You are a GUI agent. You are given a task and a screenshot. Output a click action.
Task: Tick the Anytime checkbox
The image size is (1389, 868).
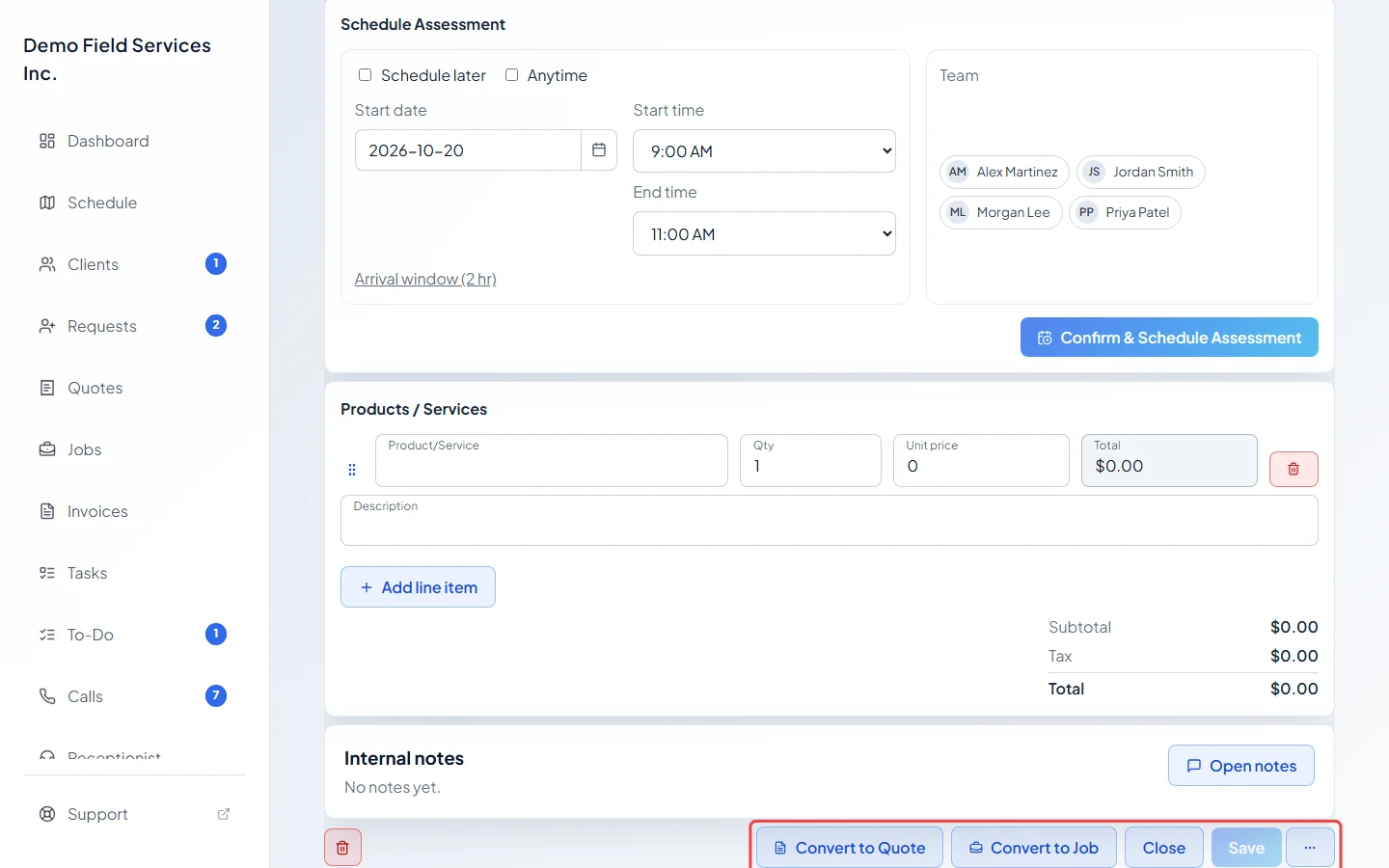pyautogui.click(x=511, y=75)
